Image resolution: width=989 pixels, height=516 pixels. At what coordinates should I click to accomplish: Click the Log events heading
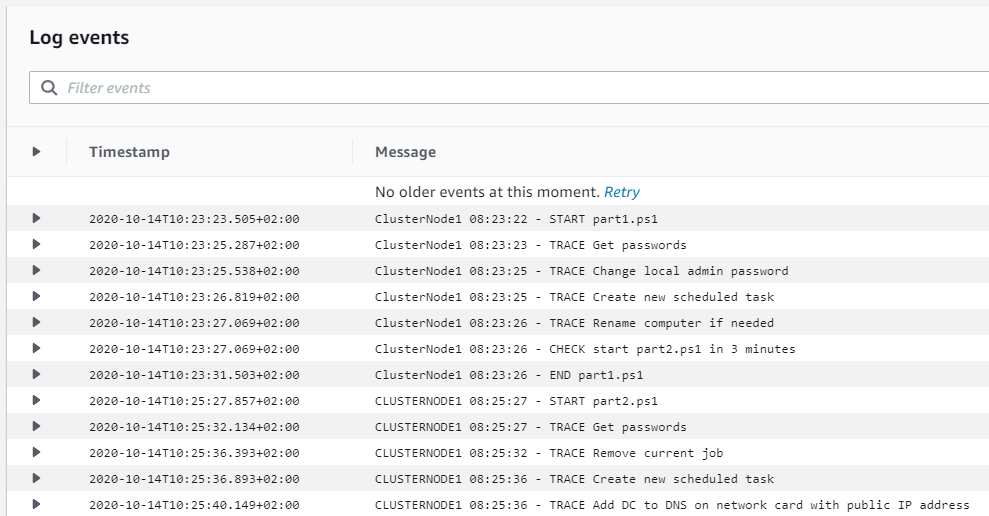tap(79, 38)
